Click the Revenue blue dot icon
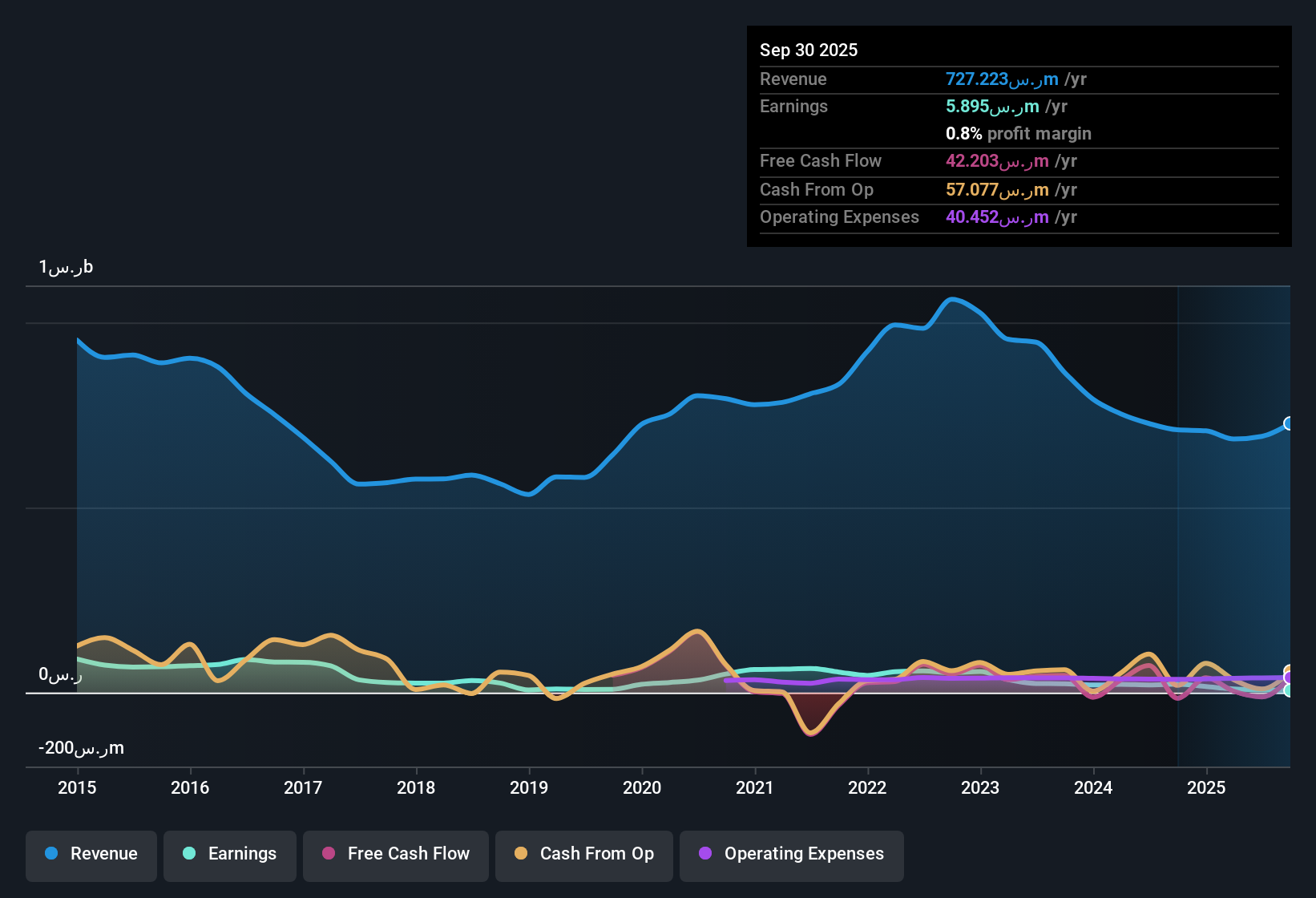This screenshot has width=1316, height=898. (51, 854)
